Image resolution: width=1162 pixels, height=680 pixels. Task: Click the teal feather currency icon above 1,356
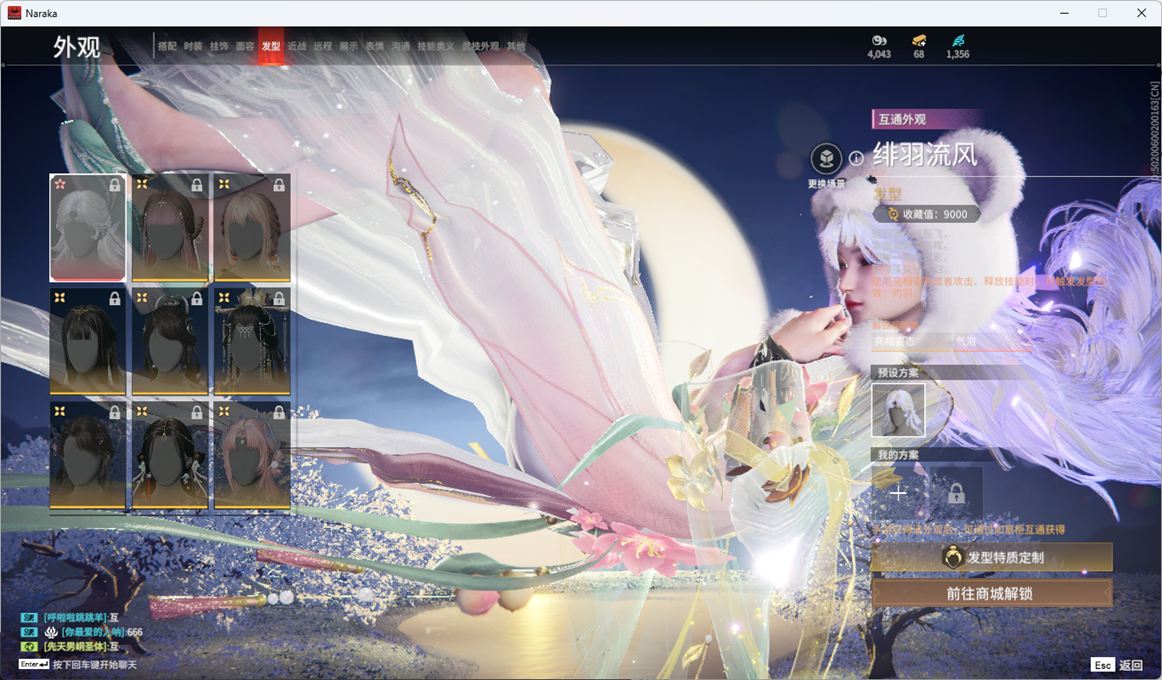click(x=957, y=41)
